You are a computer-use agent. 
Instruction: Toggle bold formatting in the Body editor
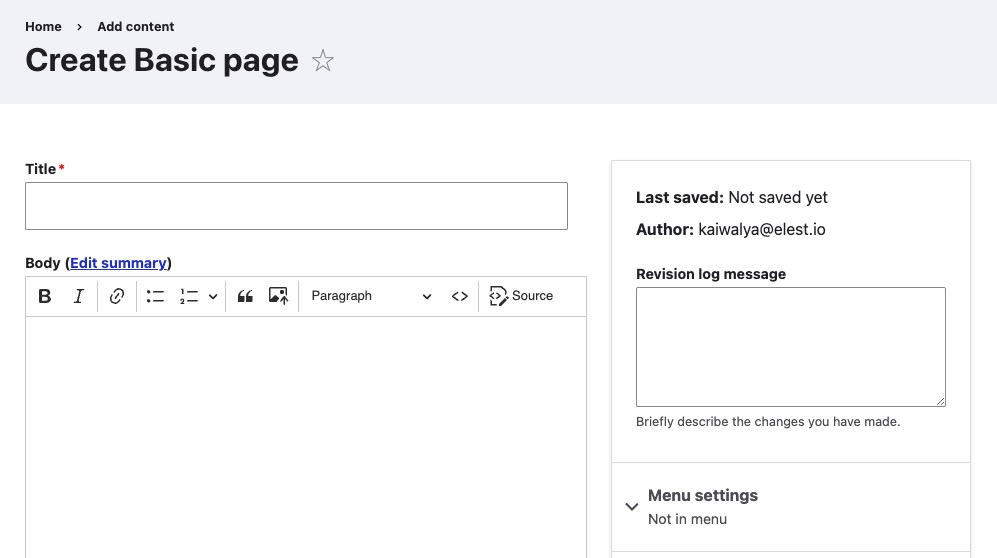click(x=45, y=296)
